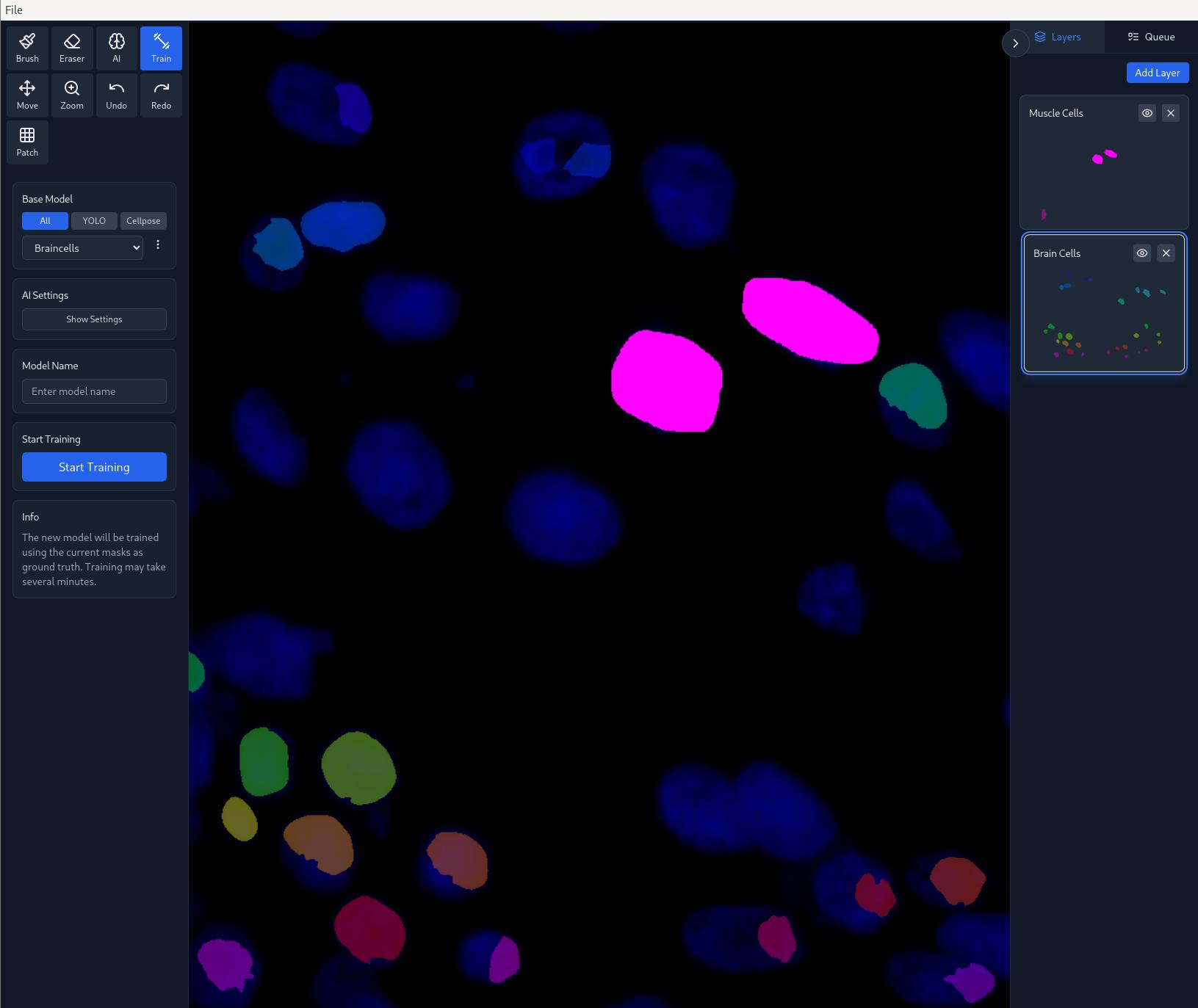The height and width of the screenshot is (1008, 1198).
Task: Select the Eraser tool
Action: (x=72, y=47)
